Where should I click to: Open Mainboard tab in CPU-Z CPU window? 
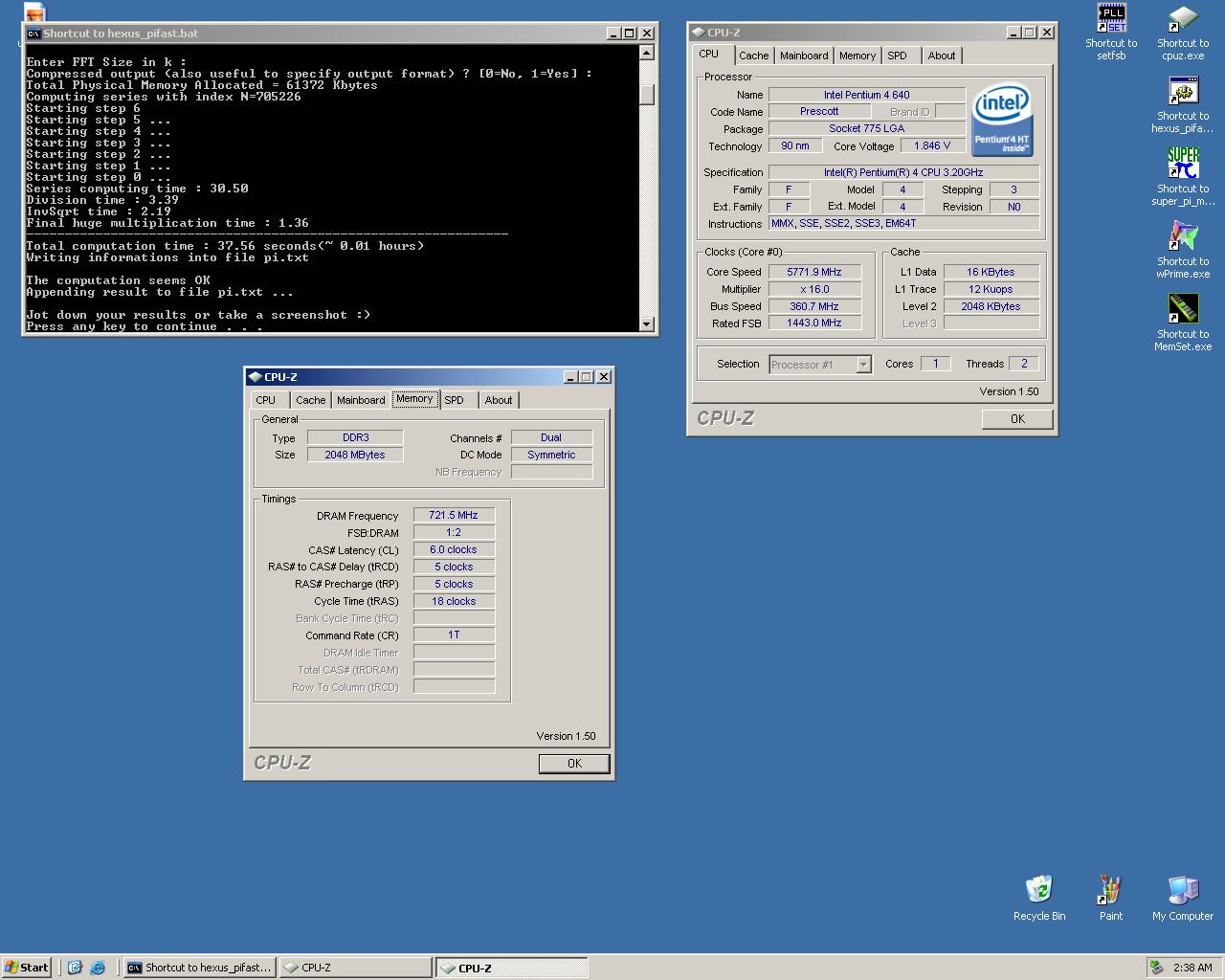point(804,56)
